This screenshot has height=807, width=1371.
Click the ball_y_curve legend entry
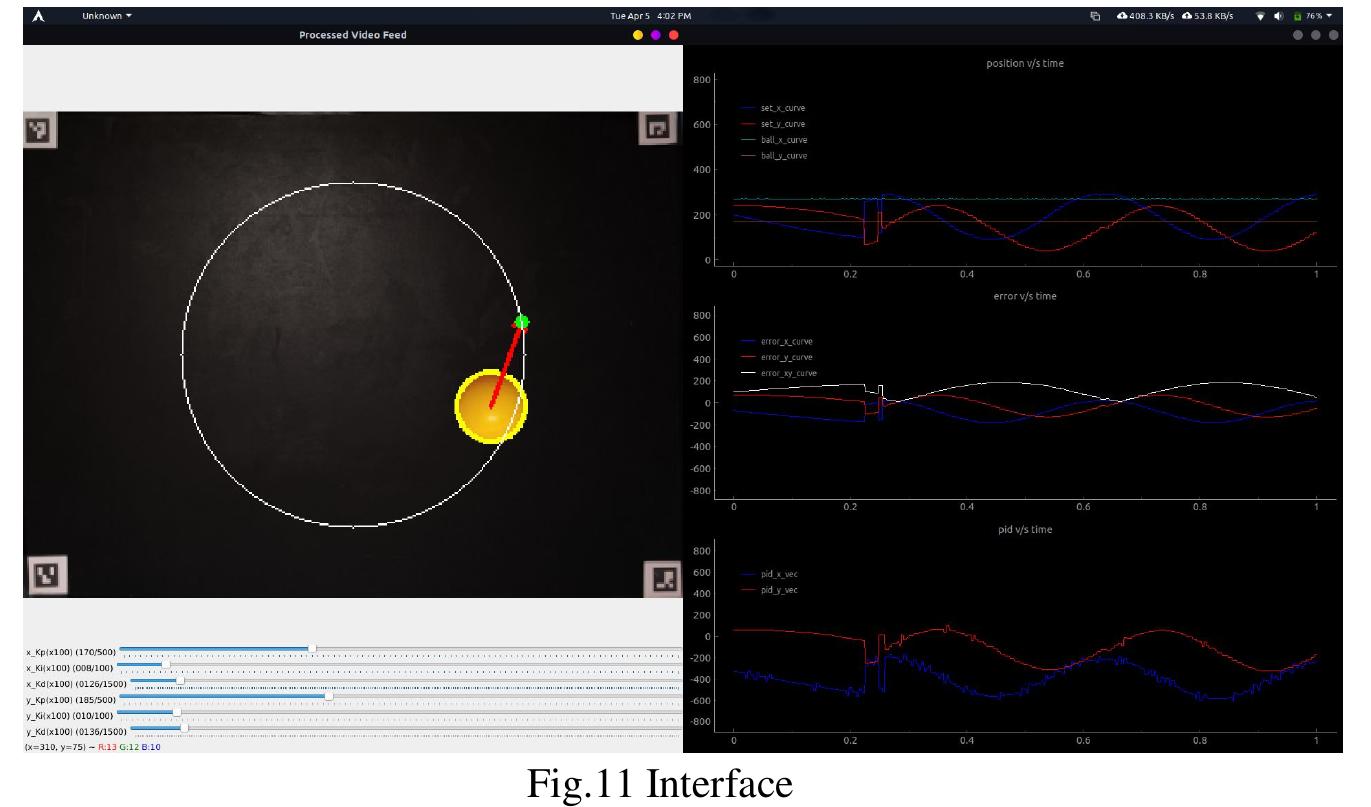tap(773, 156)
